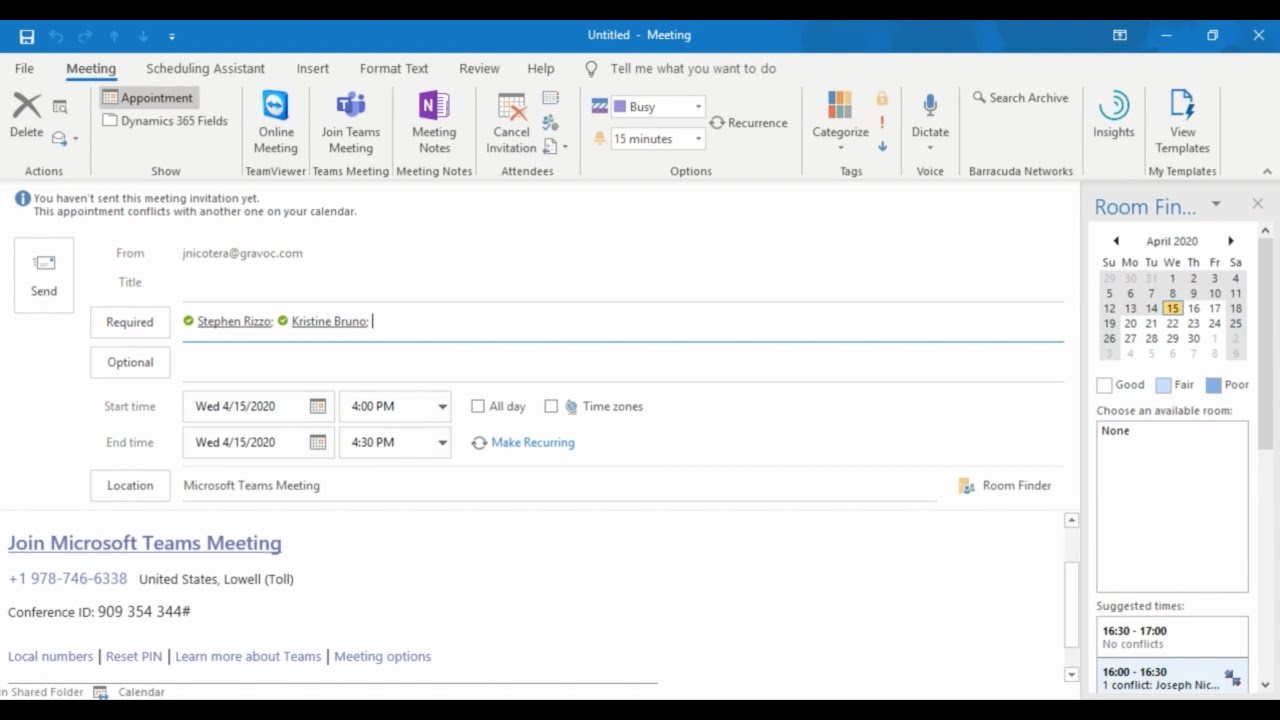Screen dimensions: 1280x720
Task: Open the 4:30 PM end time dropdown
Action: coord(442,442)
